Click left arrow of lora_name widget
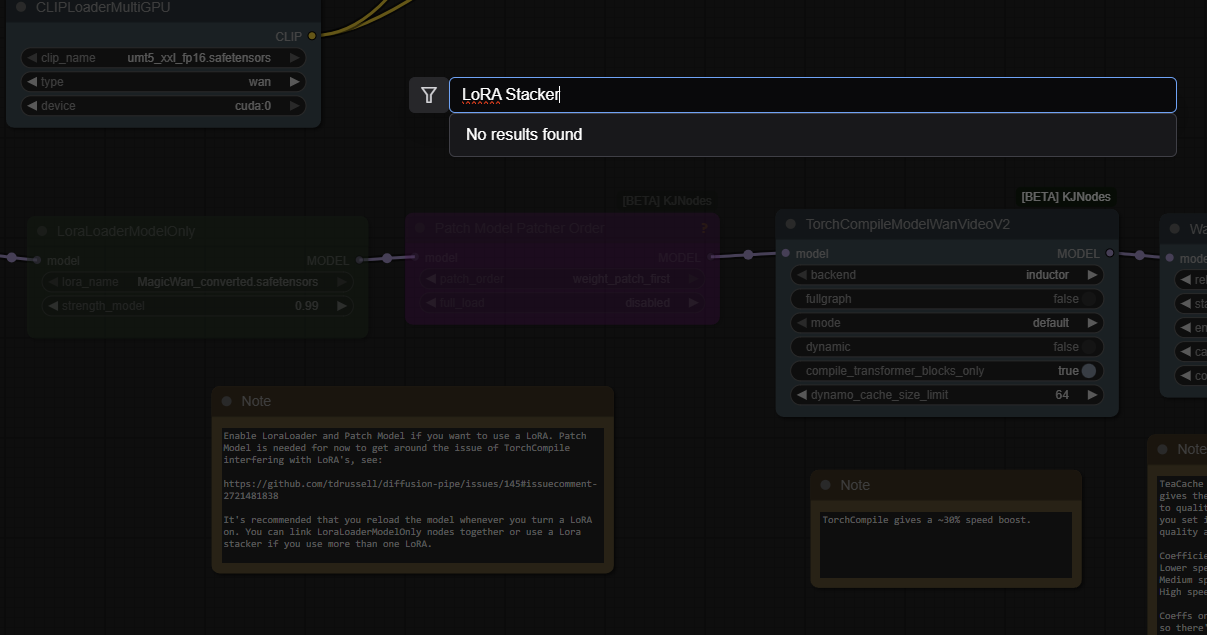 coord(52,282)
